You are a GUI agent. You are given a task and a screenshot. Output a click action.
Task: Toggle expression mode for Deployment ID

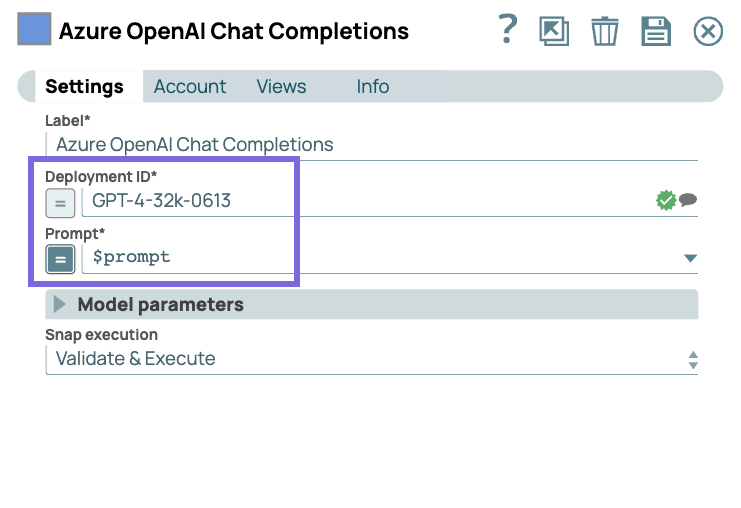tap(60, 202)
